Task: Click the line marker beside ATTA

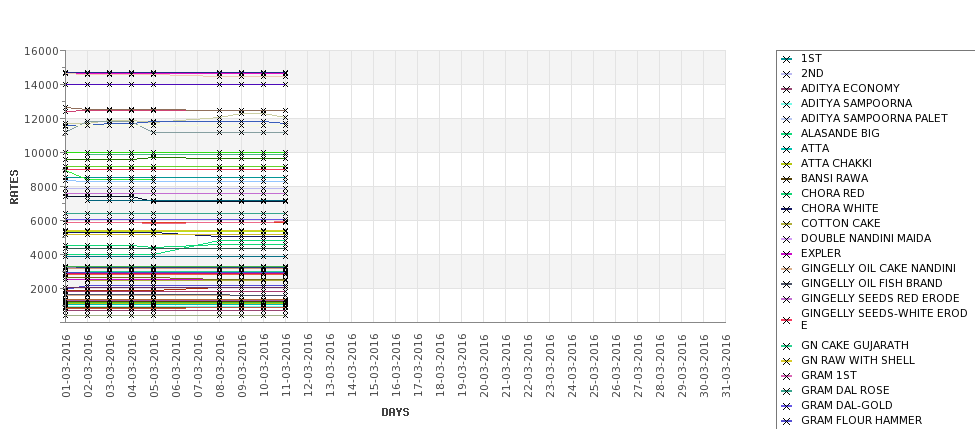Action: coord(787,149)
